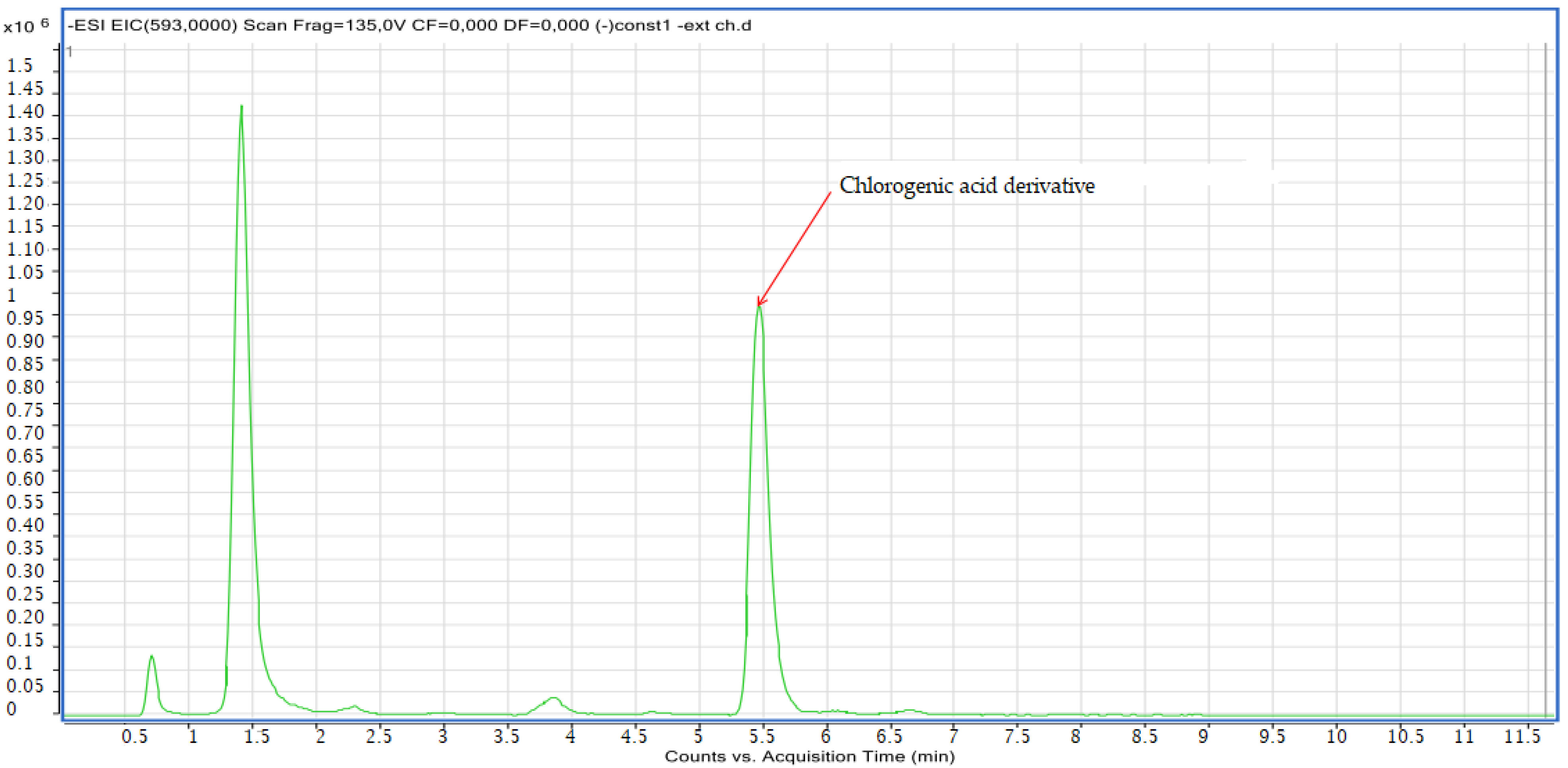Click the pane number '1' at top-left
The width and height of the screenshot is (1568, 768).
tap(70, 52)
